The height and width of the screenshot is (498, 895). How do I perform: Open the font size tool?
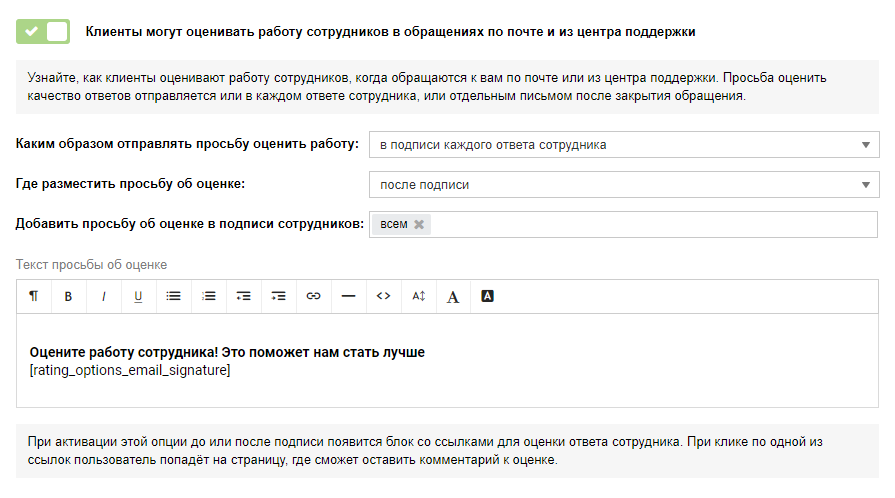pos(418,296)
